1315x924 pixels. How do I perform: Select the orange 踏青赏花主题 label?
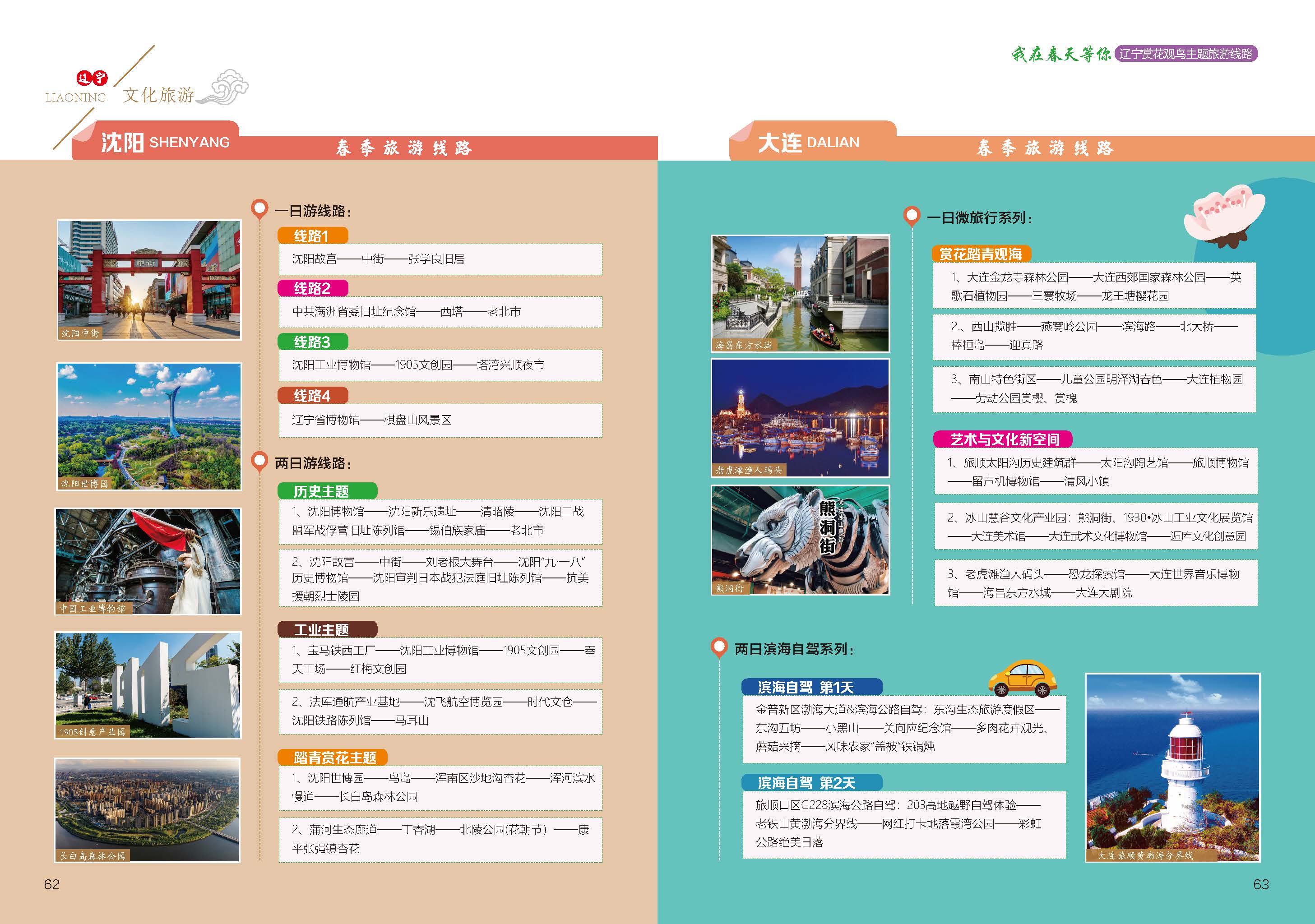333,758
